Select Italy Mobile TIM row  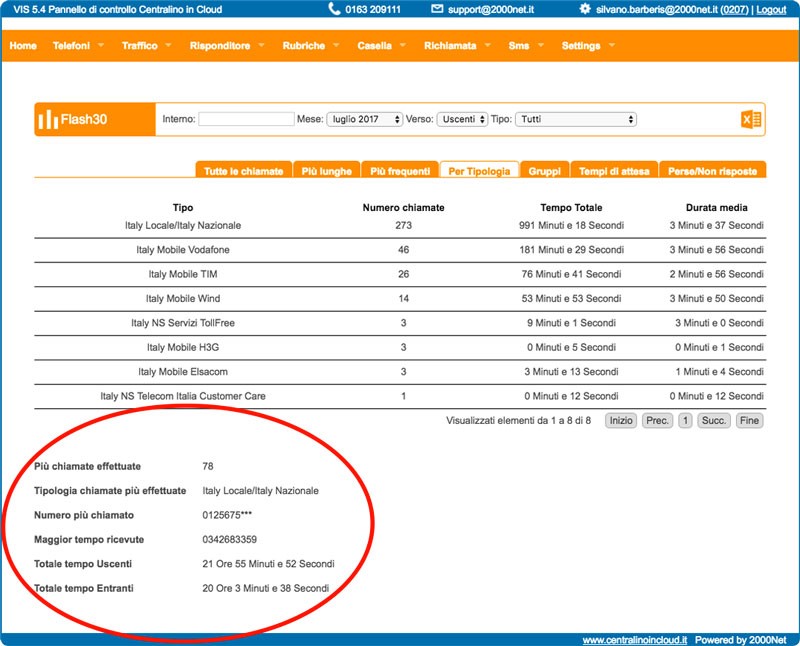click(400, 275)
